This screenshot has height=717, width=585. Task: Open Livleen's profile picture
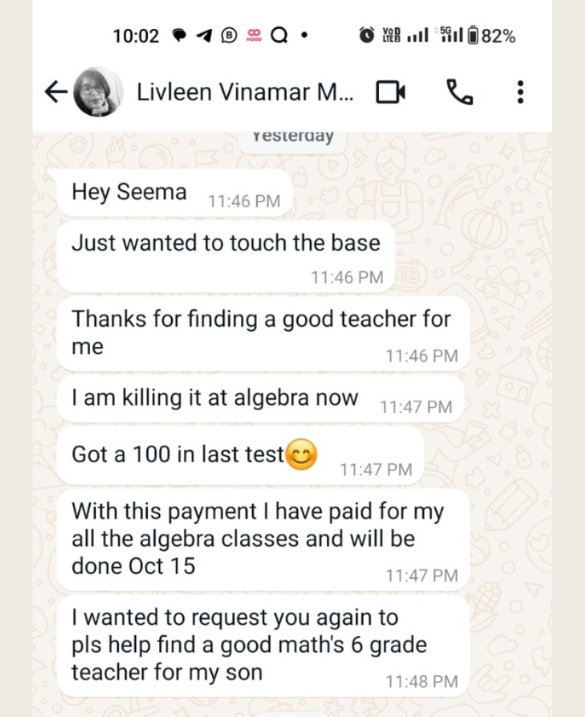(98, 92)
